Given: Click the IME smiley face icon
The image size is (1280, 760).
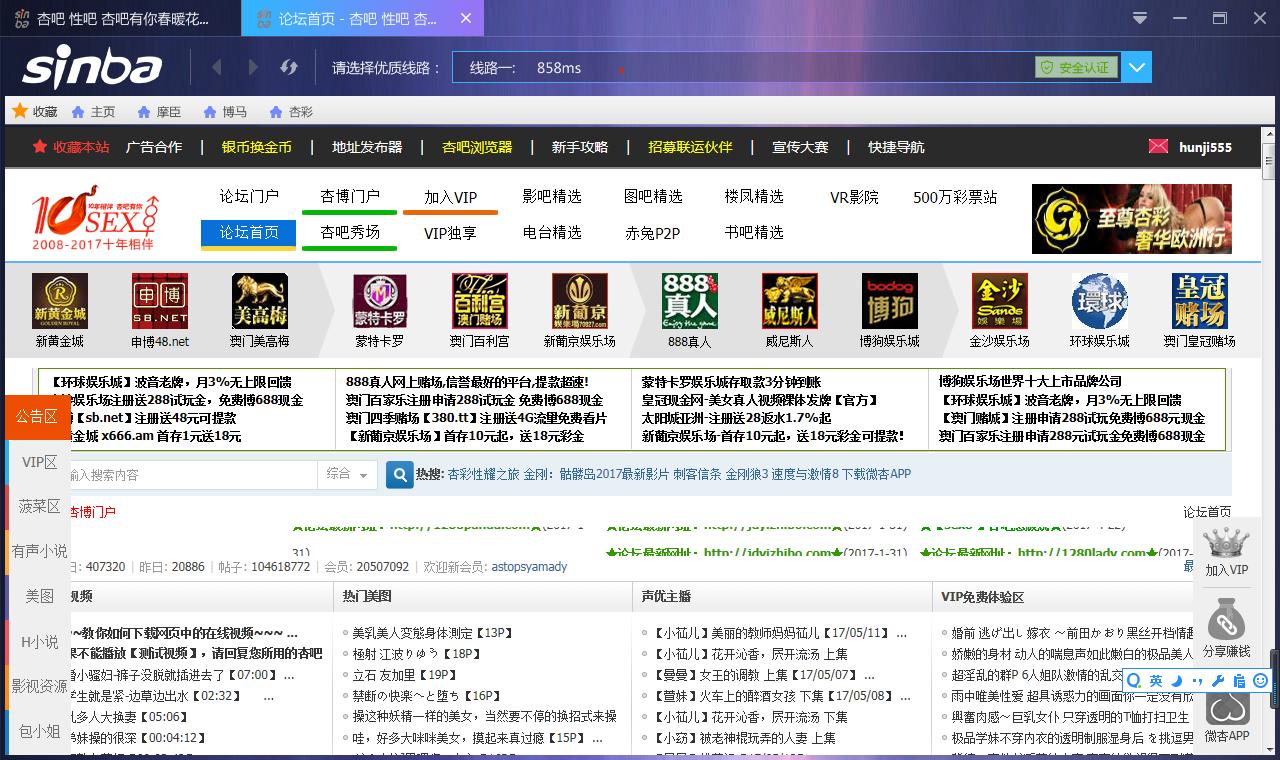Looking at the screenshot, I should click(1260, 681).
